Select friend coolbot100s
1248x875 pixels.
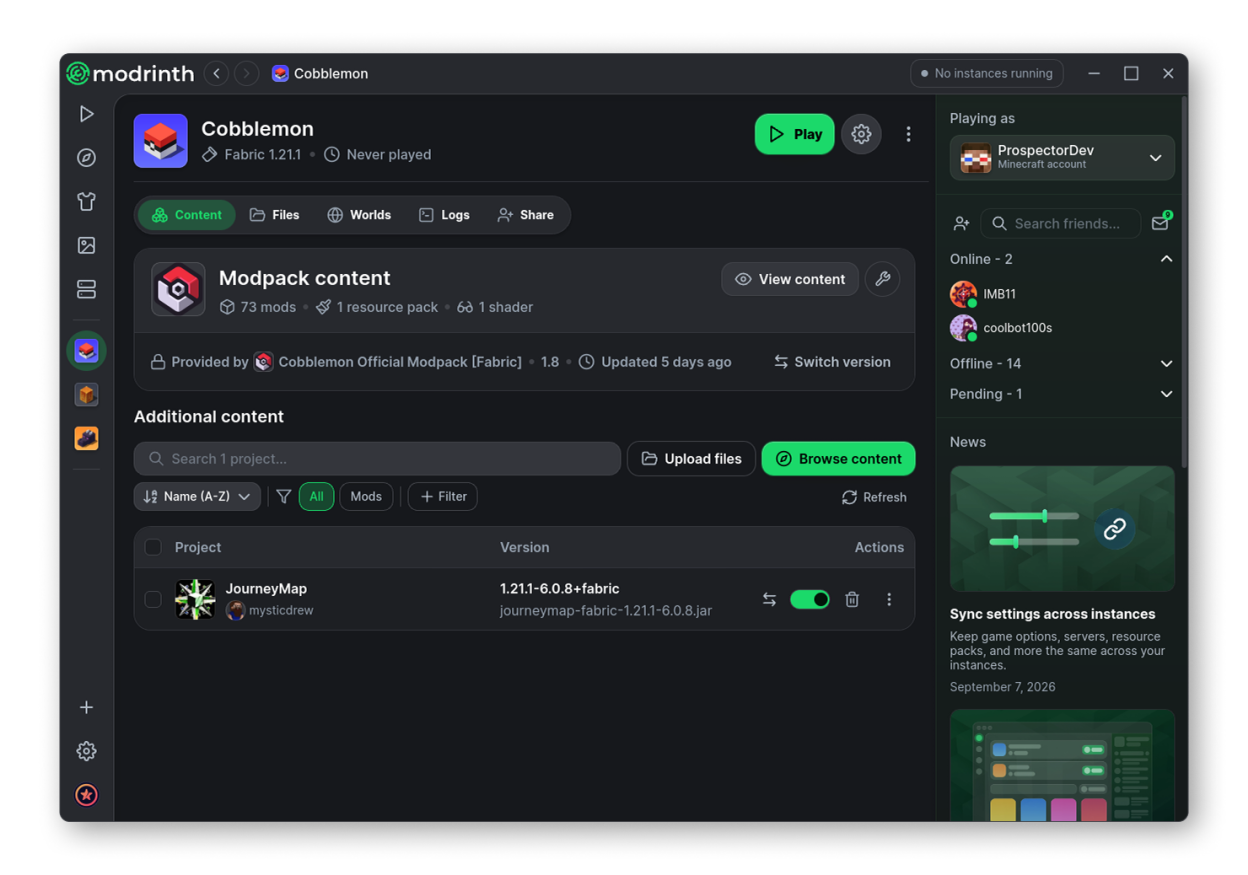1001,328
